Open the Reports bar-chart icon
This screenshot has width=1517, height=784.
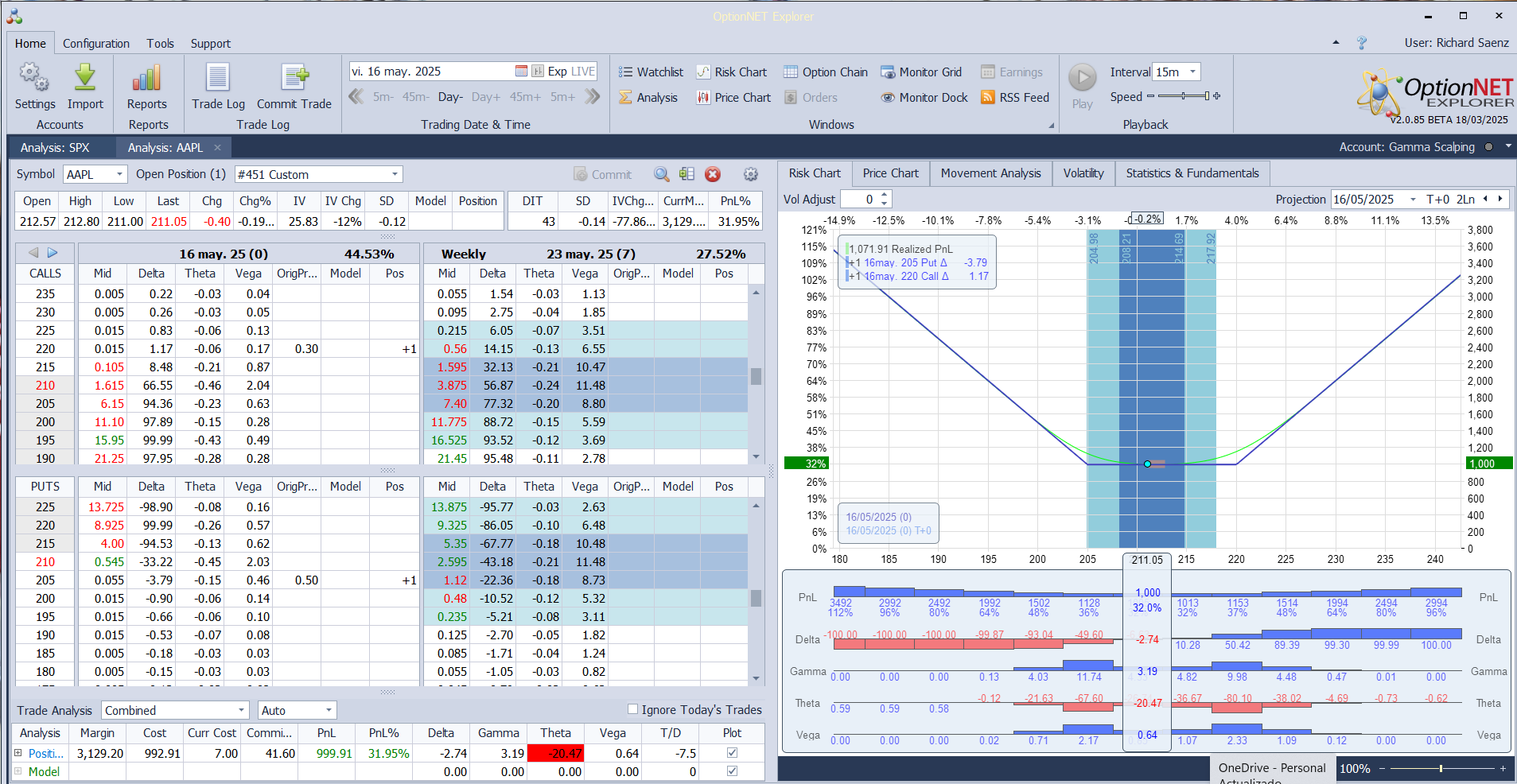coord(146,77)
